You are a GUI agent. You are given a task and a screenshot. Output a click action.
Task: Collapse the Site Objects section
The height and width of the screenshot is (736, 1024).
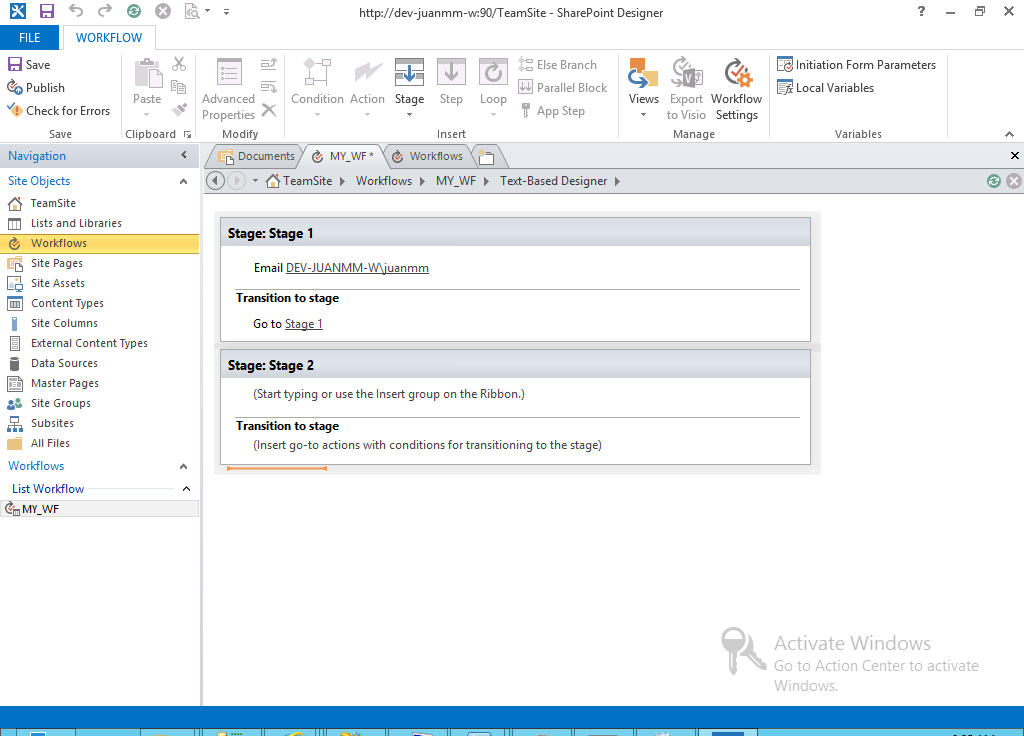point(183,182)
